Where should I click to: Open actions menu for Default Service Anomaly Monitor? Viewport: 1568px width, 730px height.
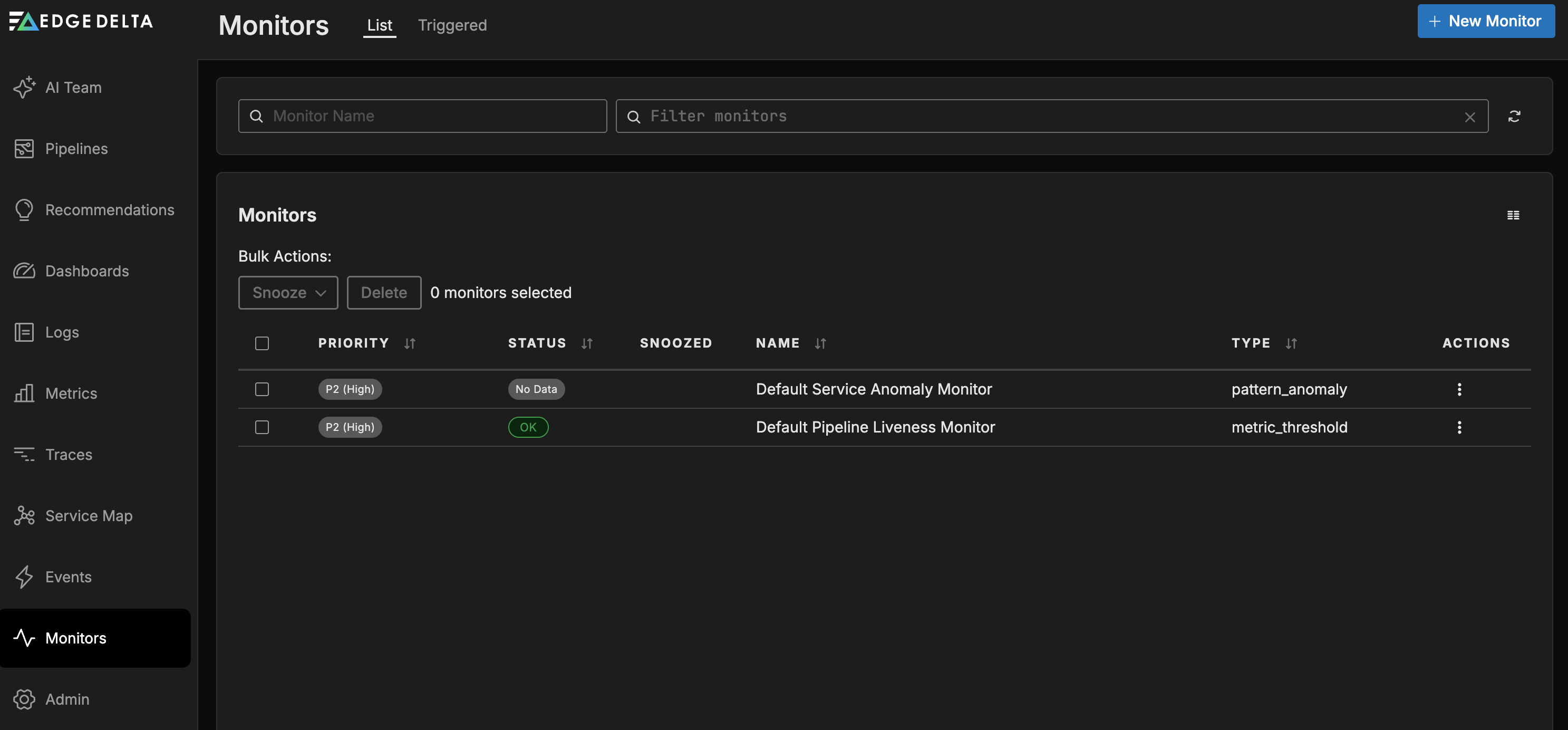(x=1459, y=389)
